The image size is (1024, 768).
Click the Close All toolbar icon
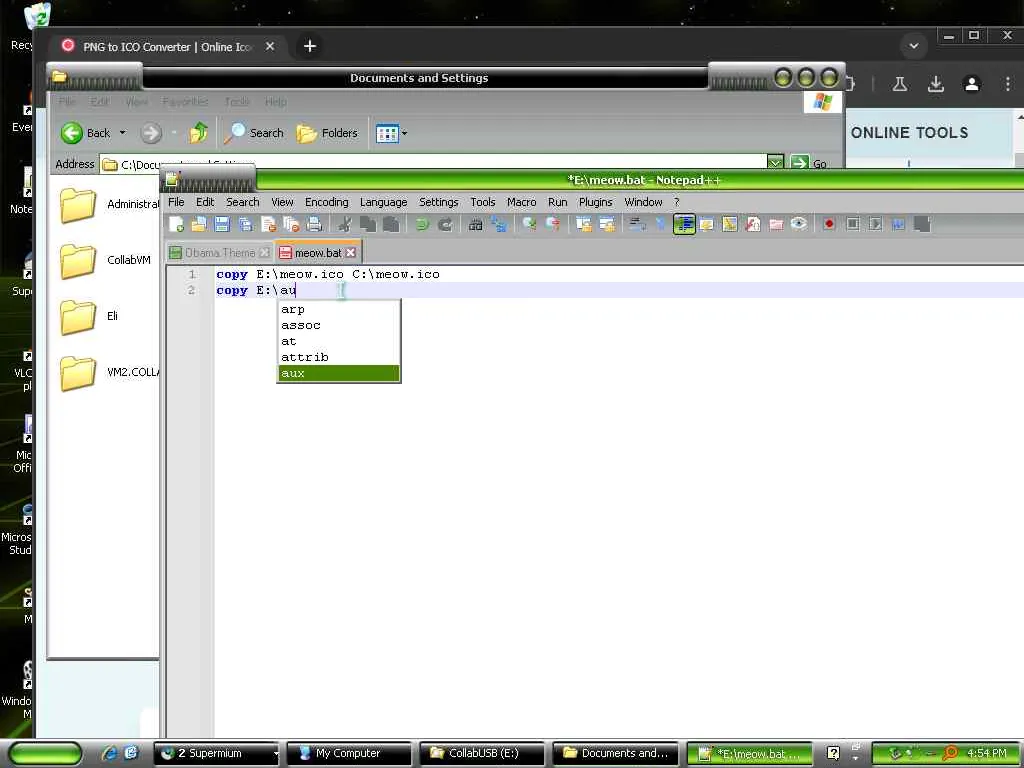(291, 225)
